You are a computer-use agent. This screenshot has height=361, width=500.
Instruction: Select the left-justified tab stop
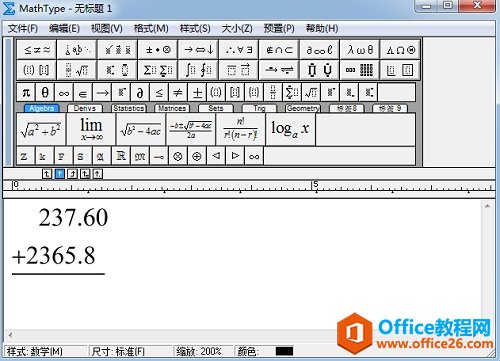pos(47,174)
